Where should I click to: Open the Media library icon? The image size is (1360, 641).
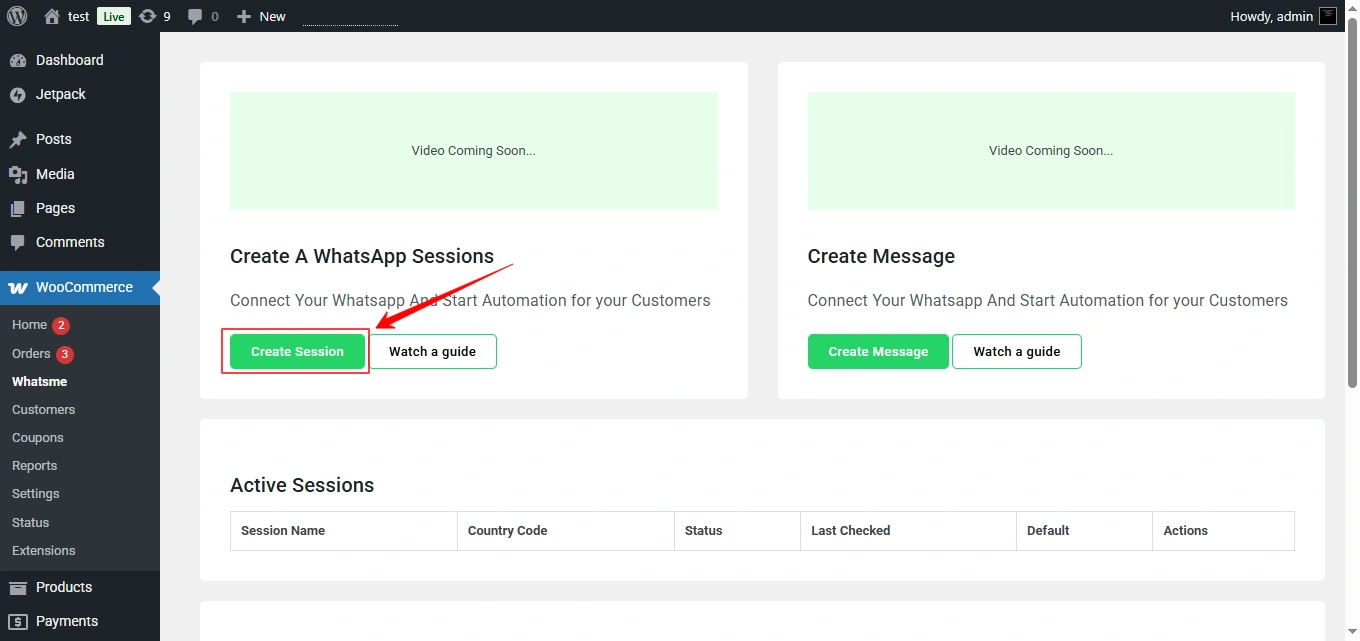tap(18, 174)
